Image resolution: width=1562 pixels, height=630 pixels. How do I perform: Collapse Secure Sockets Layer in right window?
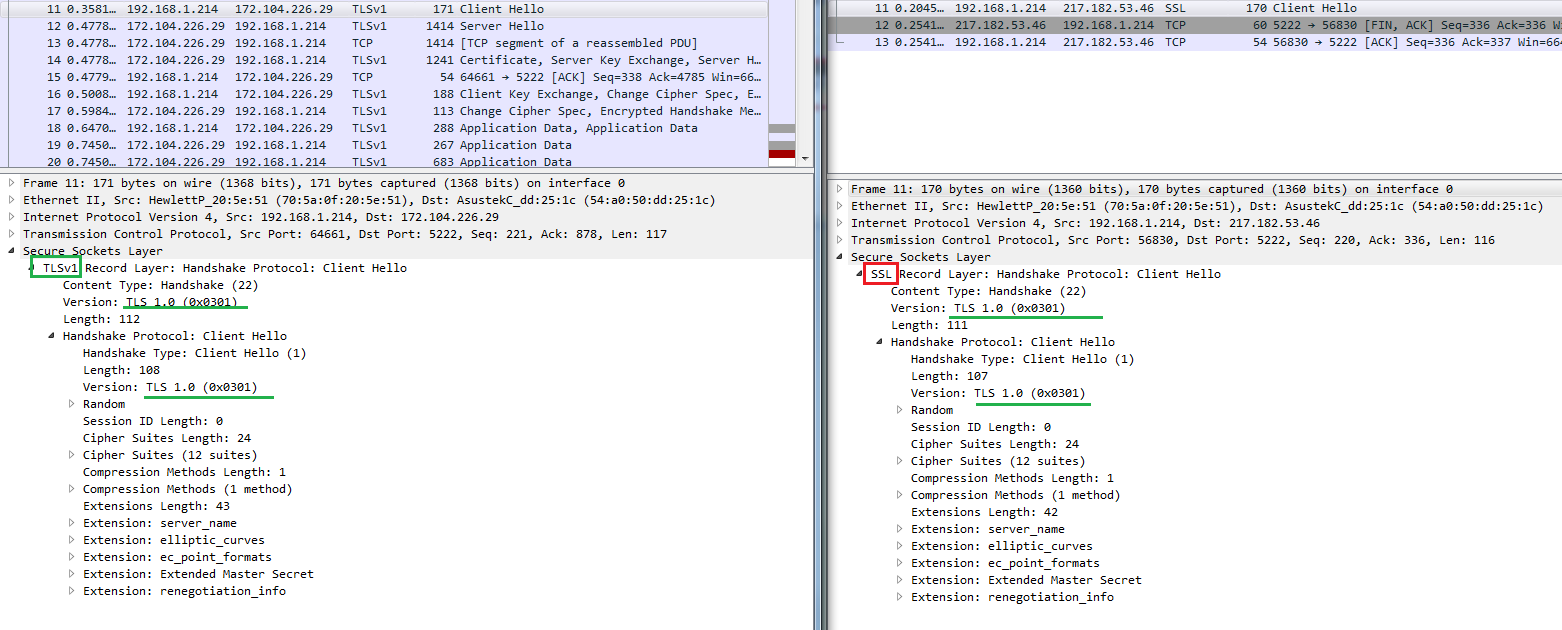pos(840,257)
